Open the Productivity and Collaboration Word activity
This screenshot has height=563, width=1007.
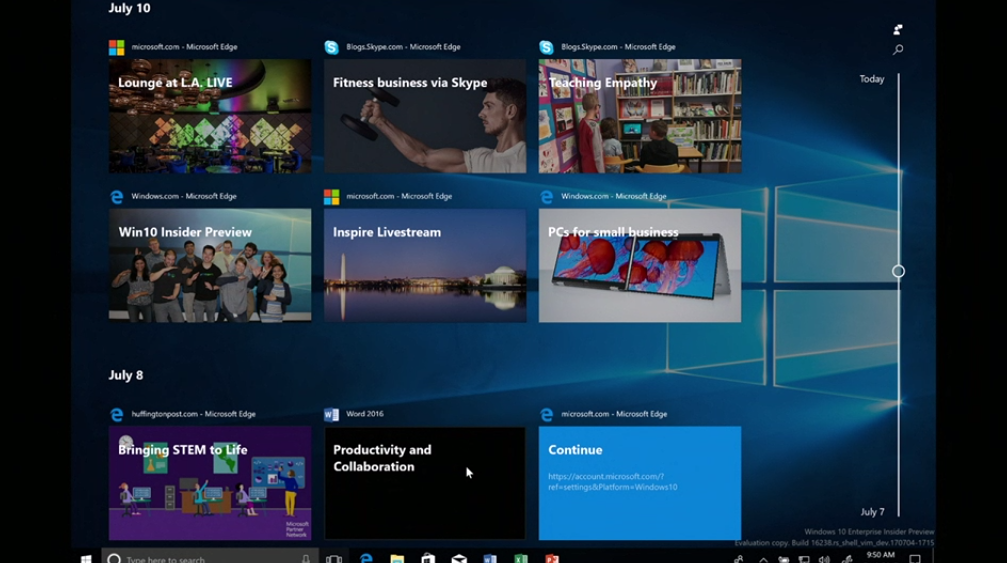click(x=425, y=483)
